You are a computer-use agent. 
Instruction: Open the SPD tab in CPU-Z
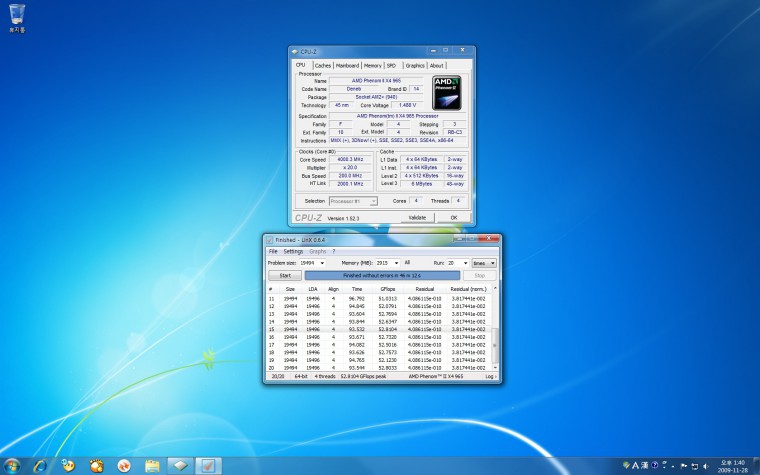coord(391,65)
